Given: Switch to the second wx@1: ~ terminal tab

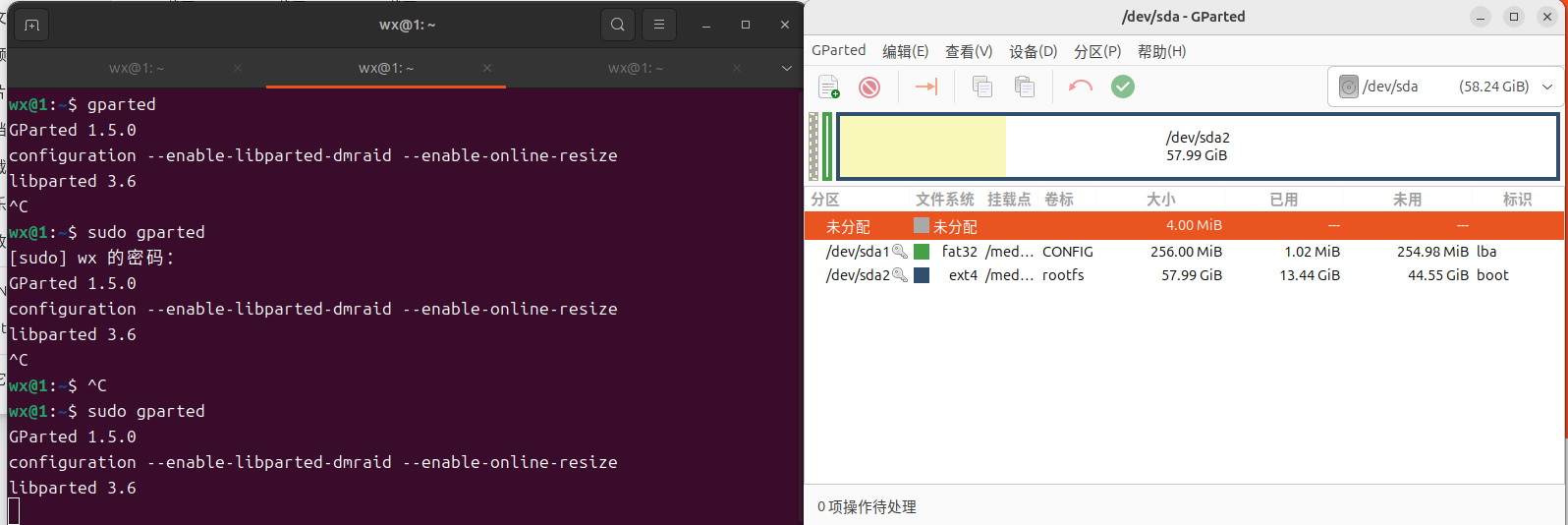Looking at the screenshot, I should coord(386,68).
